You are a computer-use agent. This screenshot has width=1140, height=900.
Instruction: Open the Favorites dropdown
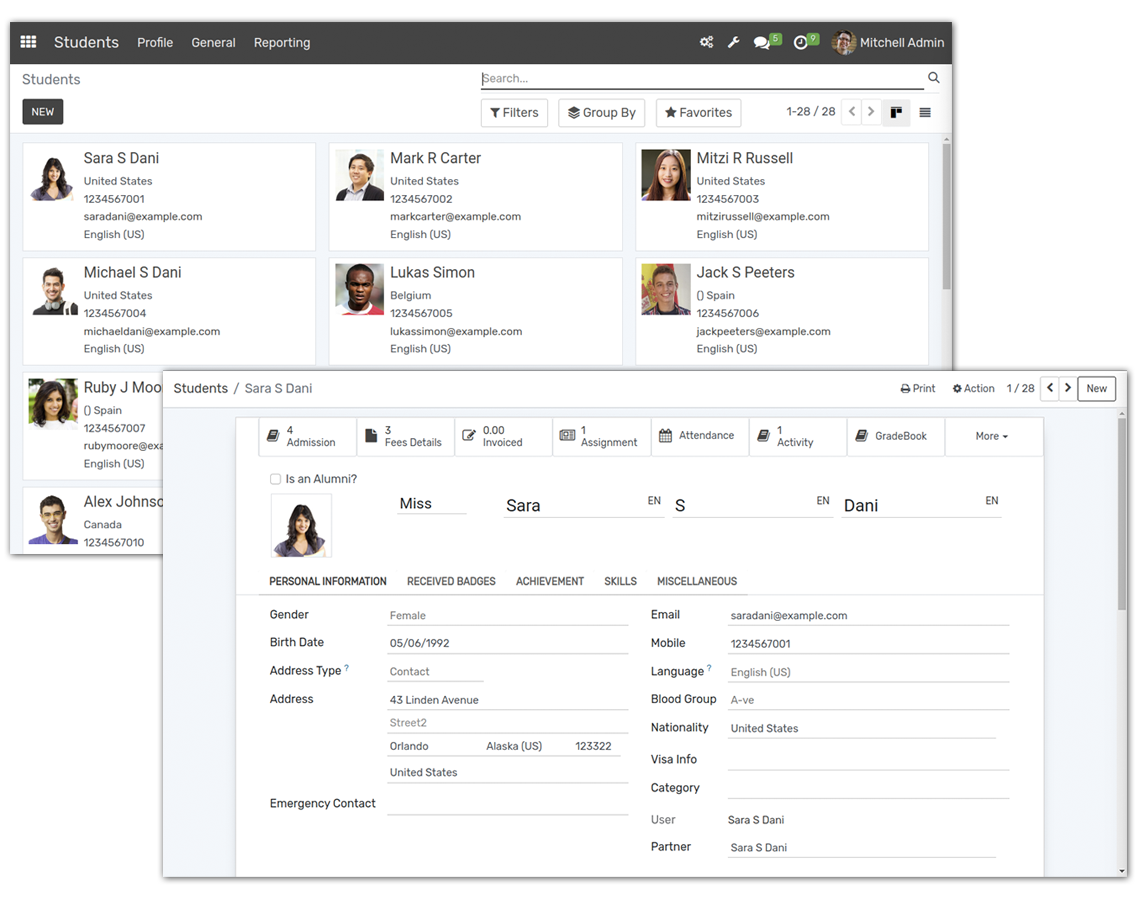(x=698, y=113)
